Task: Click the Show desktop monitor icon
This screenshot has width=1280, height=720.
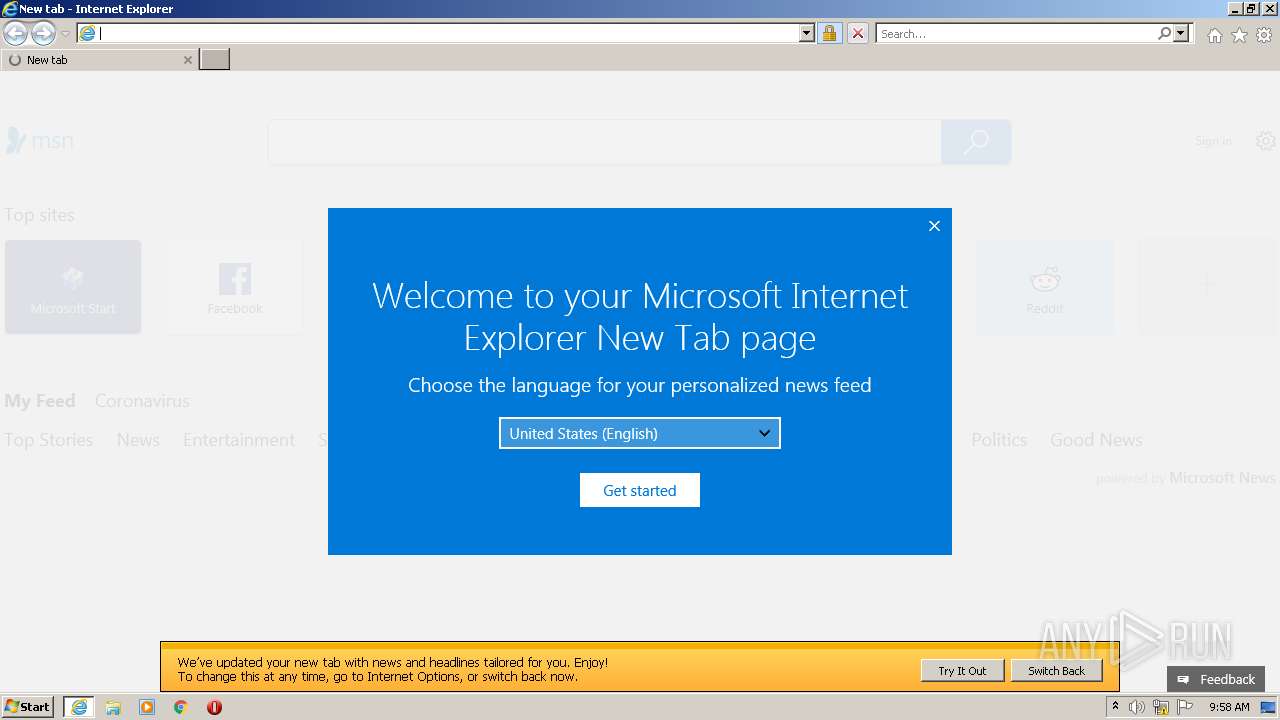Action: tap(1268, 707)
